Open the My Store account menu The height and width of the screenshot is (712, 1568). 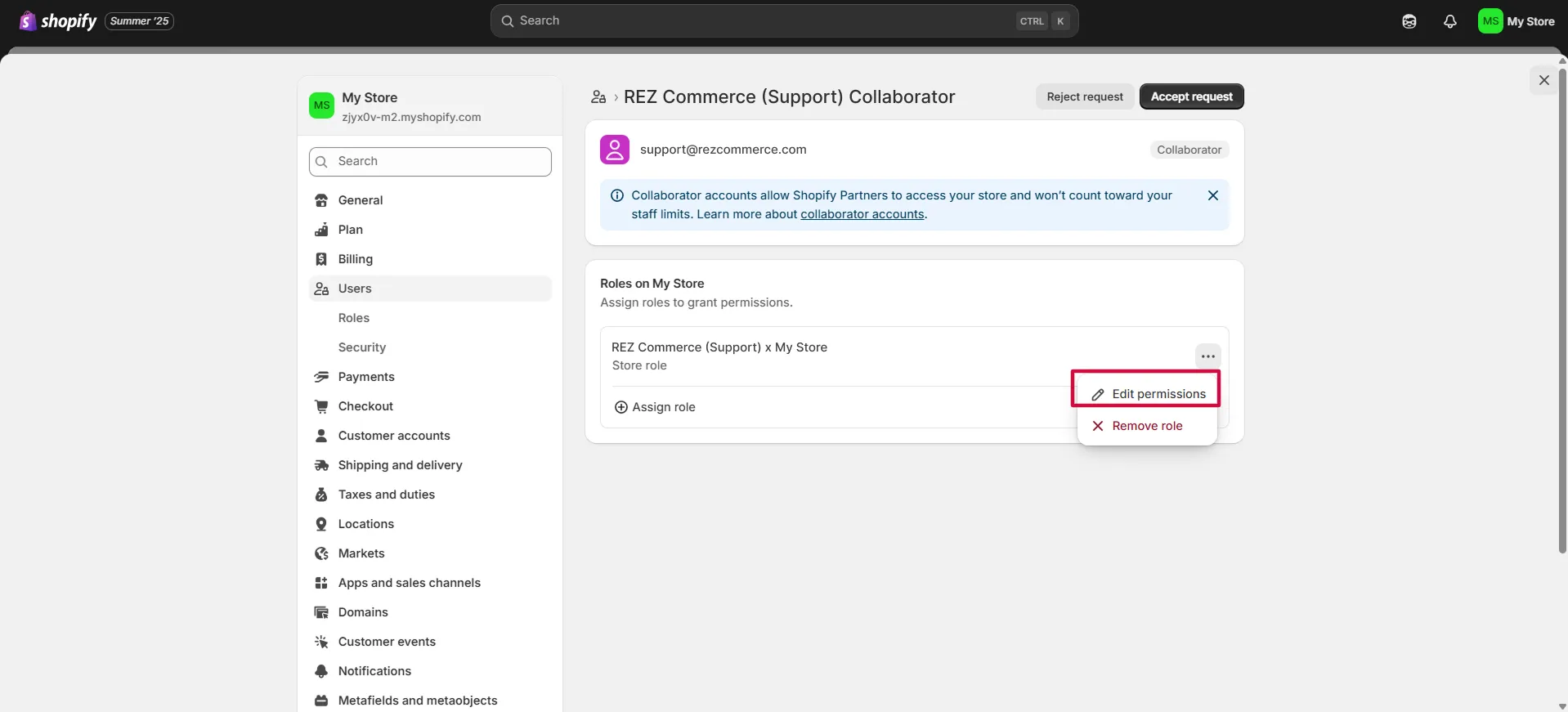click(1516, 21)
